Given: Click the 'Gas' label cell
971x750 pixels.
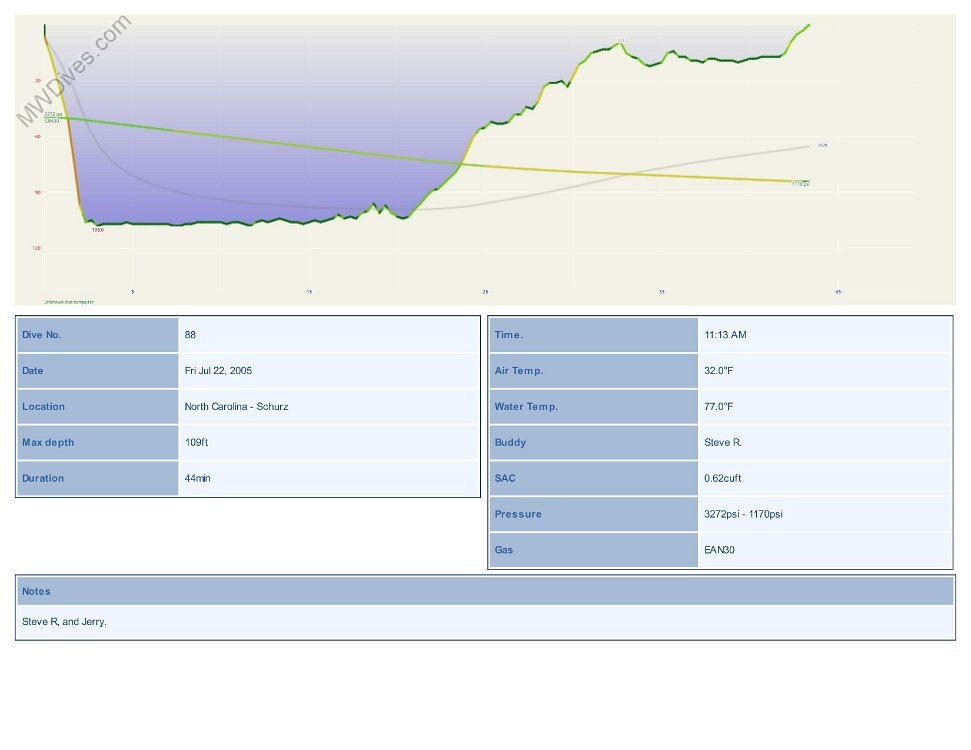Looking at the screenshot, I should tap(594, 550).
